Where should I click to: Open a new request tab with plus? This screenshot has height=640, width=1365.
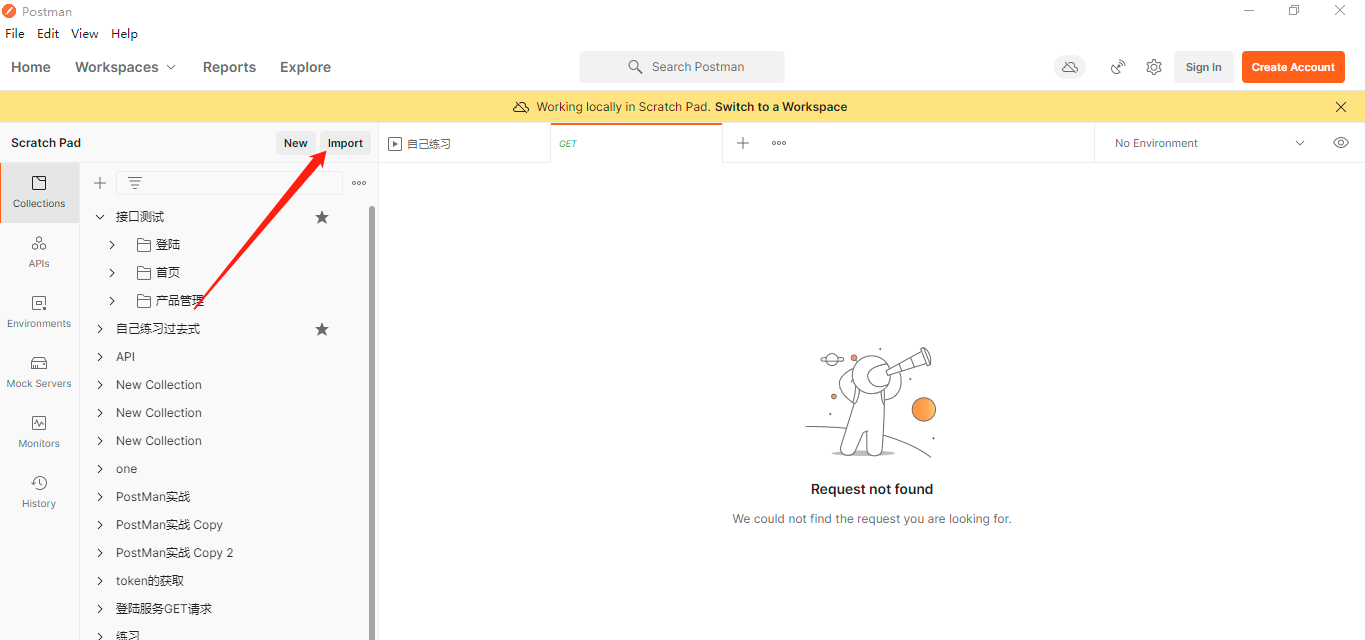743,143
